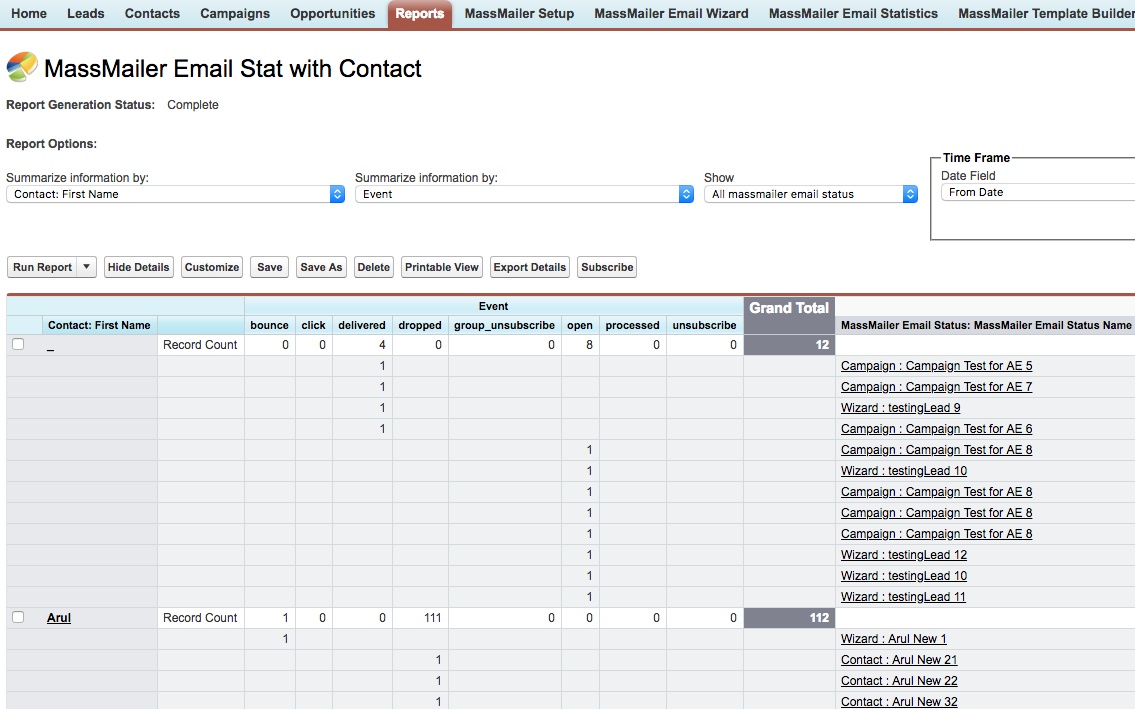Click the Customize button

(x=211, y=267)
